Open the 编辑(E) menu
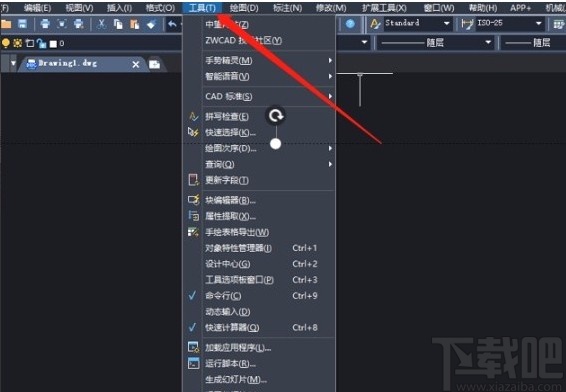Screen dimensions: 566x392 pos(38,8)
